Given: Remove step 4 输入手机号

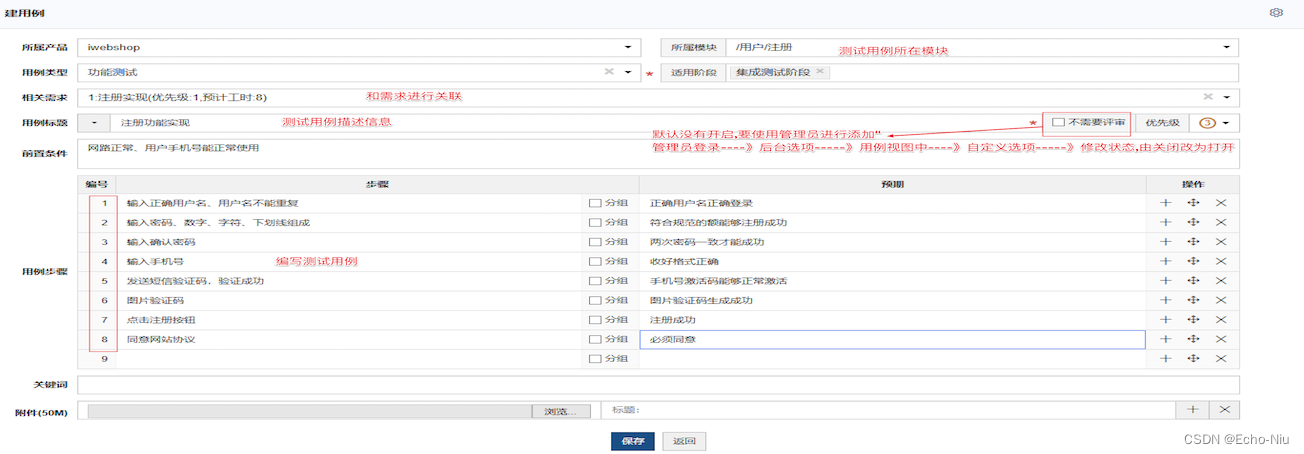Looking at the screenshot, I should (1221, 261).
